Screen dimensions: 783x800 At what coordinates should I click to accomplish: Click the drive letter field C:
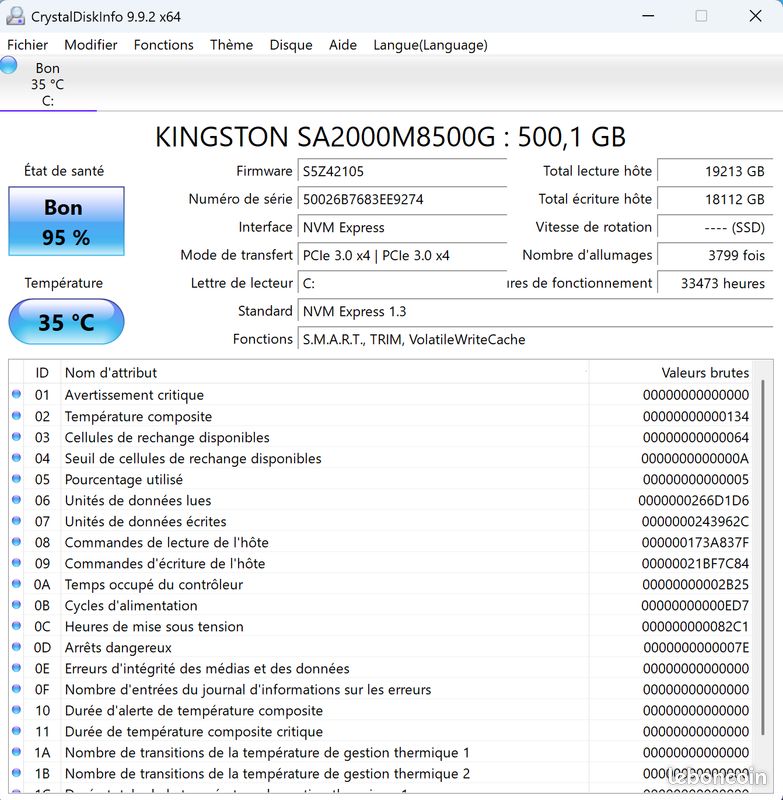click(x=402, y=284)
